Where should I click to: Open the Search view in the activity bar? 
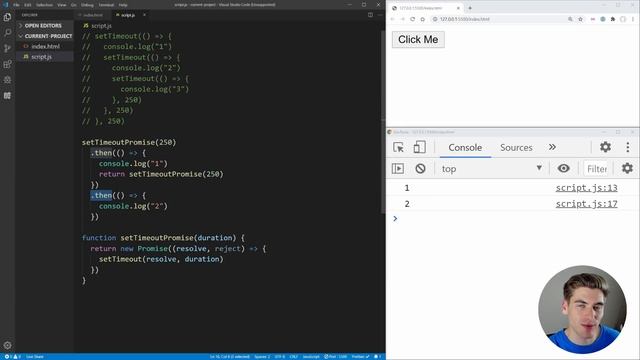7,33
